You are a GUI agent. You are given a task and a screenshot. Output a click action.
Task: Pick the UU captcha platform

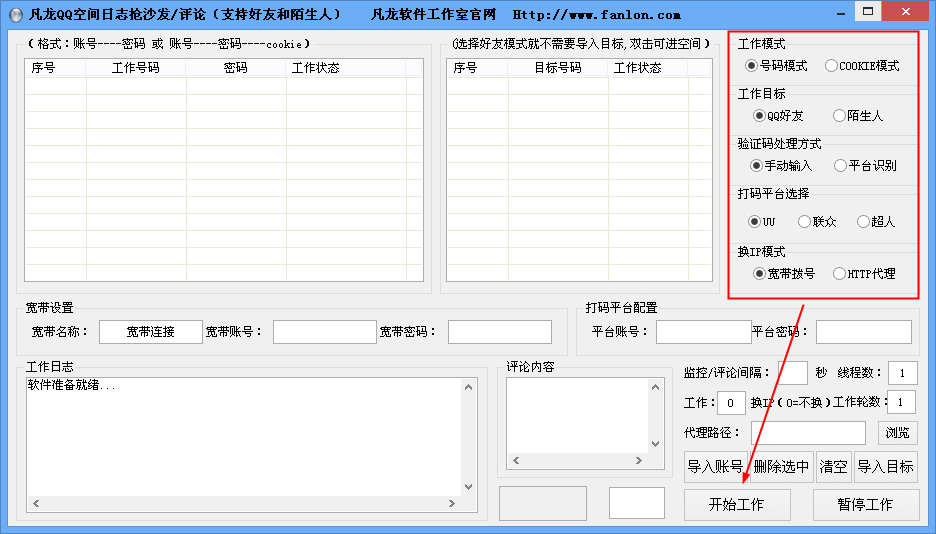(x=762, y=221)
